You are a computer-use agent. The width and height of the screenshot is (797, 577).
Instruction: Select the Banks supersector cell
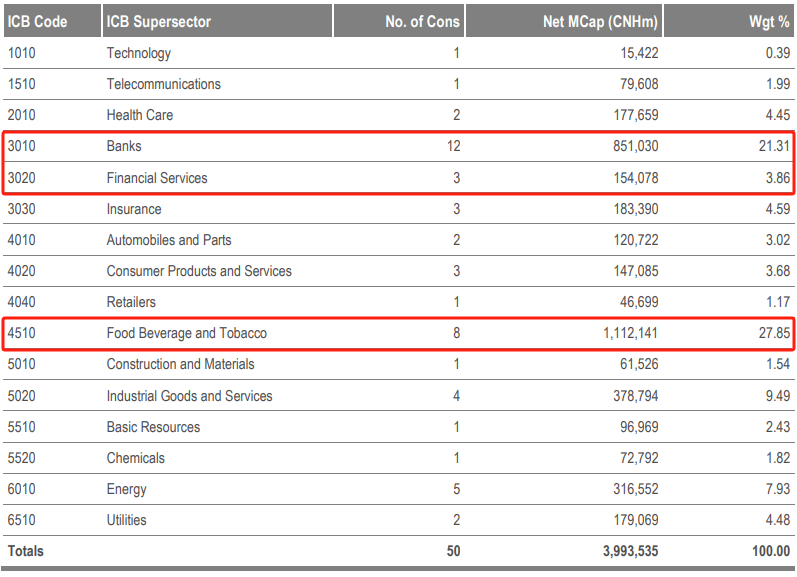124,146
